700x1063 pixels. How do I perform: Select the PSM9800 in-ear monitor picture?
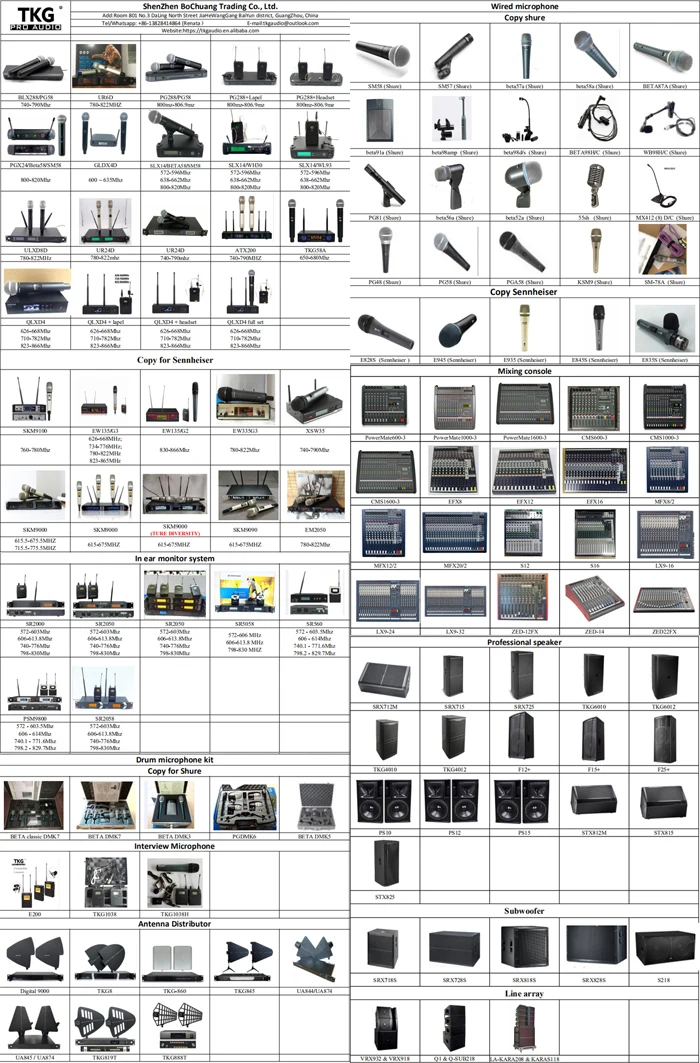[x=34, y=691]
